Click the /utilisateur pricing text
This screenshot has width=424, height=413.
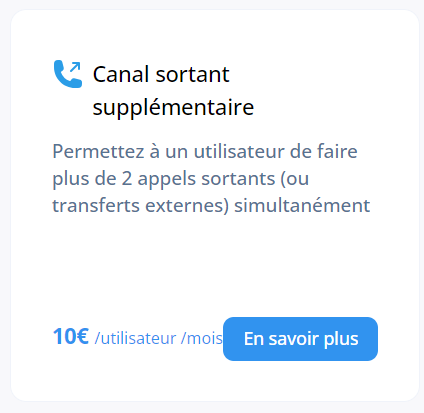click(135, 338)
